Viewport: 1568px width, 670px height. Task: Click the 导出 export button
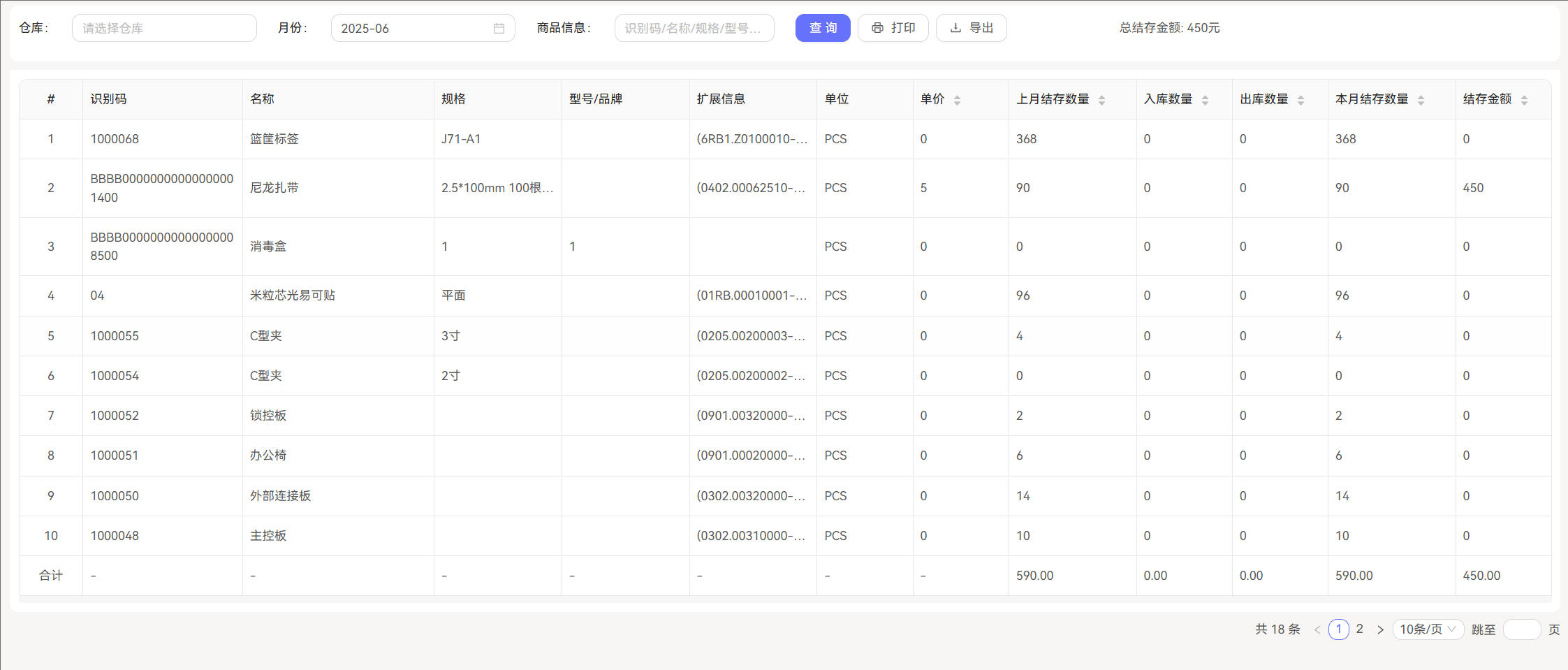(971, 28)
